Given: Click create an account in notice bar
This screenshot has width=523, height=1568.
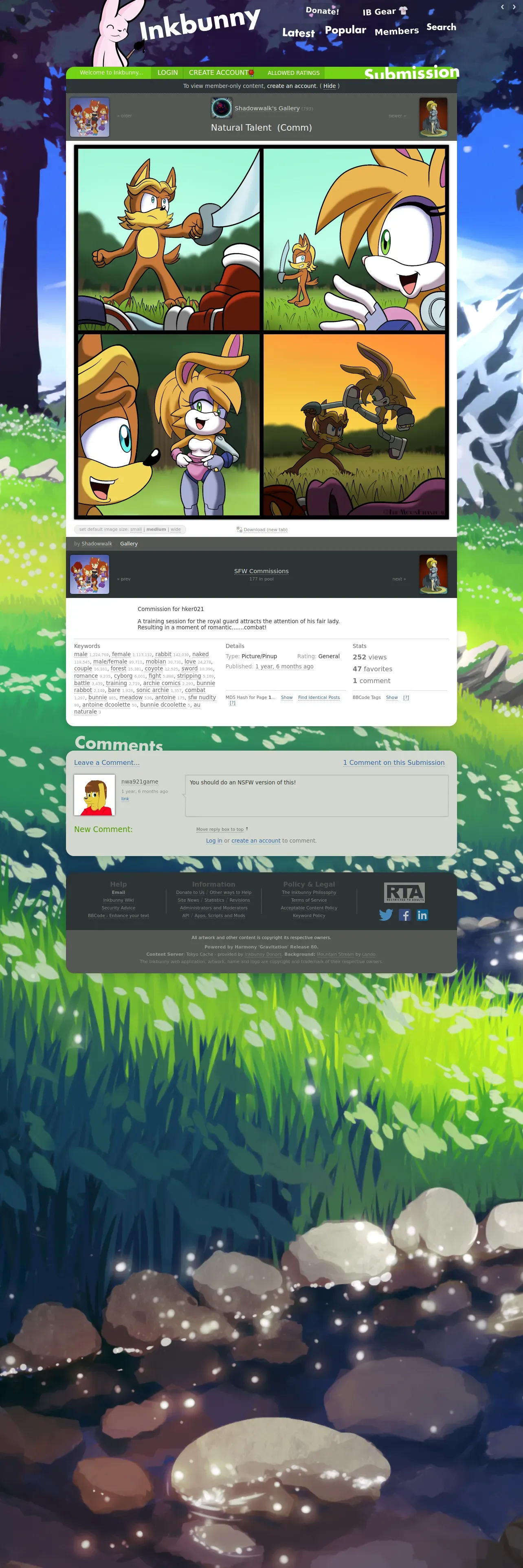Looking at the screenshot, I should tap(292, 86).
